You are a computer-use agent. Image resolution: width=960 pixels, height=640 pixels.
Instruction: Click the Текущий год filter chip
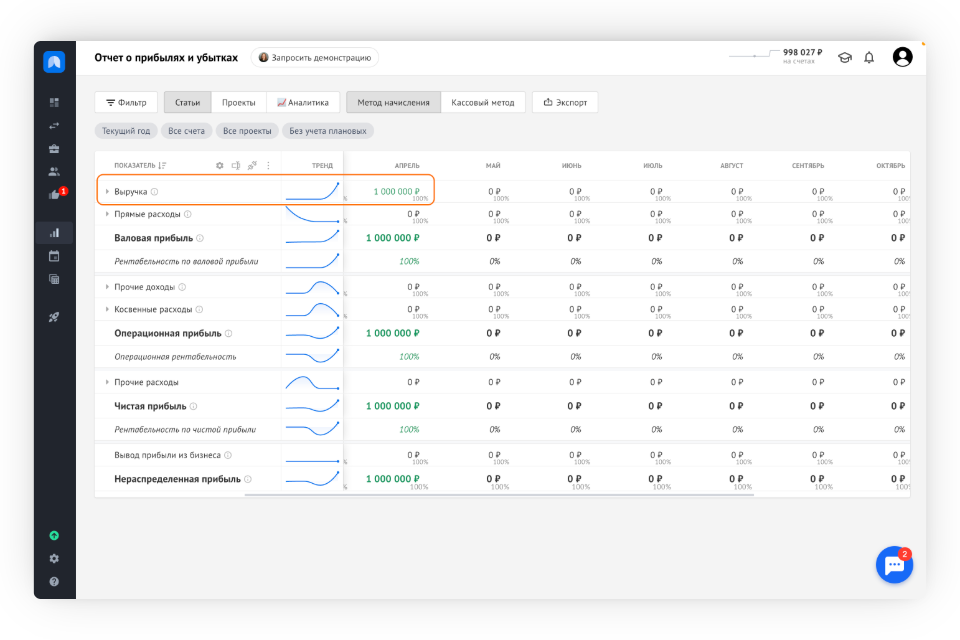pos(126,131)
